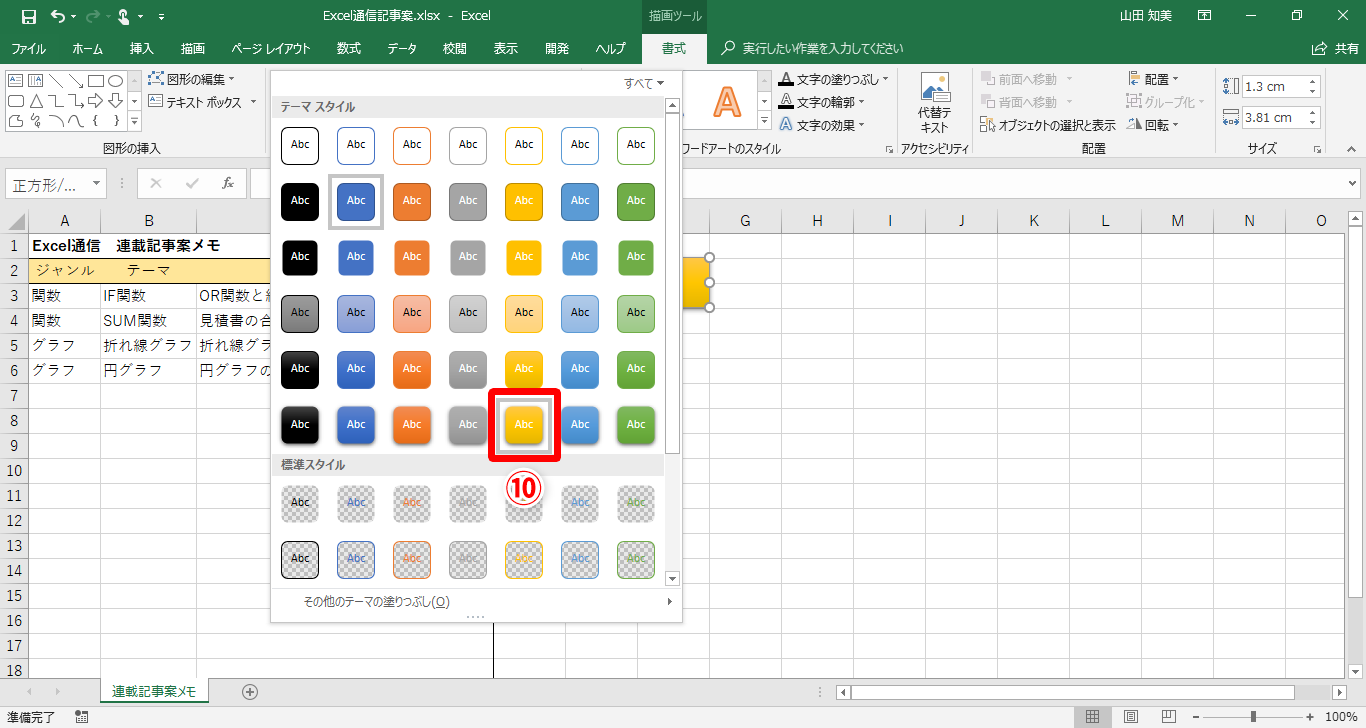The image size is (1366, 728).
Task: Select the 連載記事案メモ sheet tab
Action: pyautogui.click(x=154, y=691)
